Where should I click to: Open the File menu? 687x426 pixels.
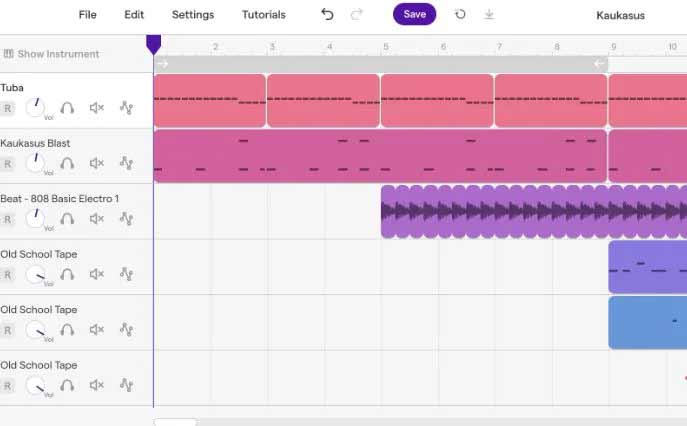pyautogui.click(x=87, y=15)
